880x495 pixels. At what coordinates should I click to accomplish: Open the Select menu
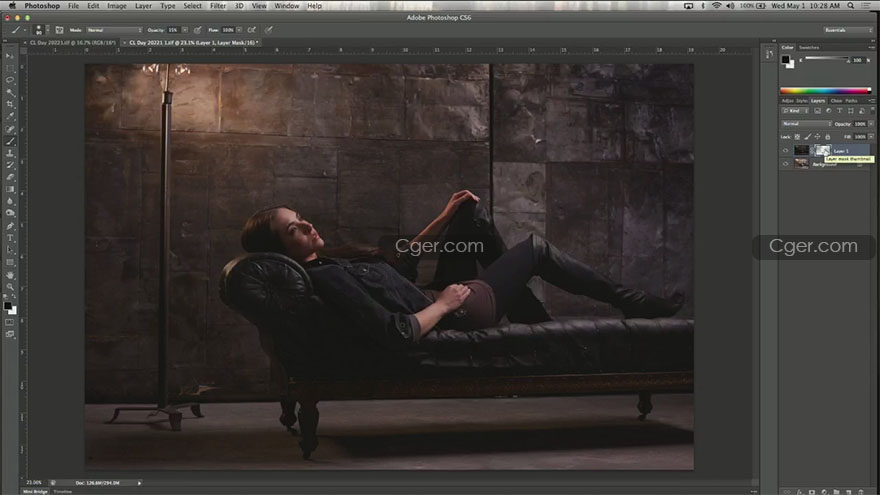[x=192, y=6]
